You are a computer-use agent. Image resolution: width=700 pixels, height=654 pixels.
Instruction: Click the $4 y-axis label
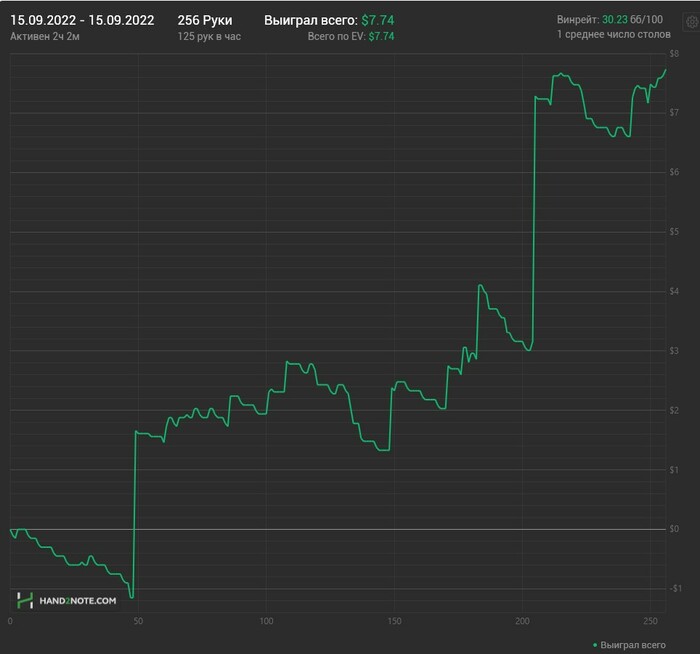pos(674,291)
